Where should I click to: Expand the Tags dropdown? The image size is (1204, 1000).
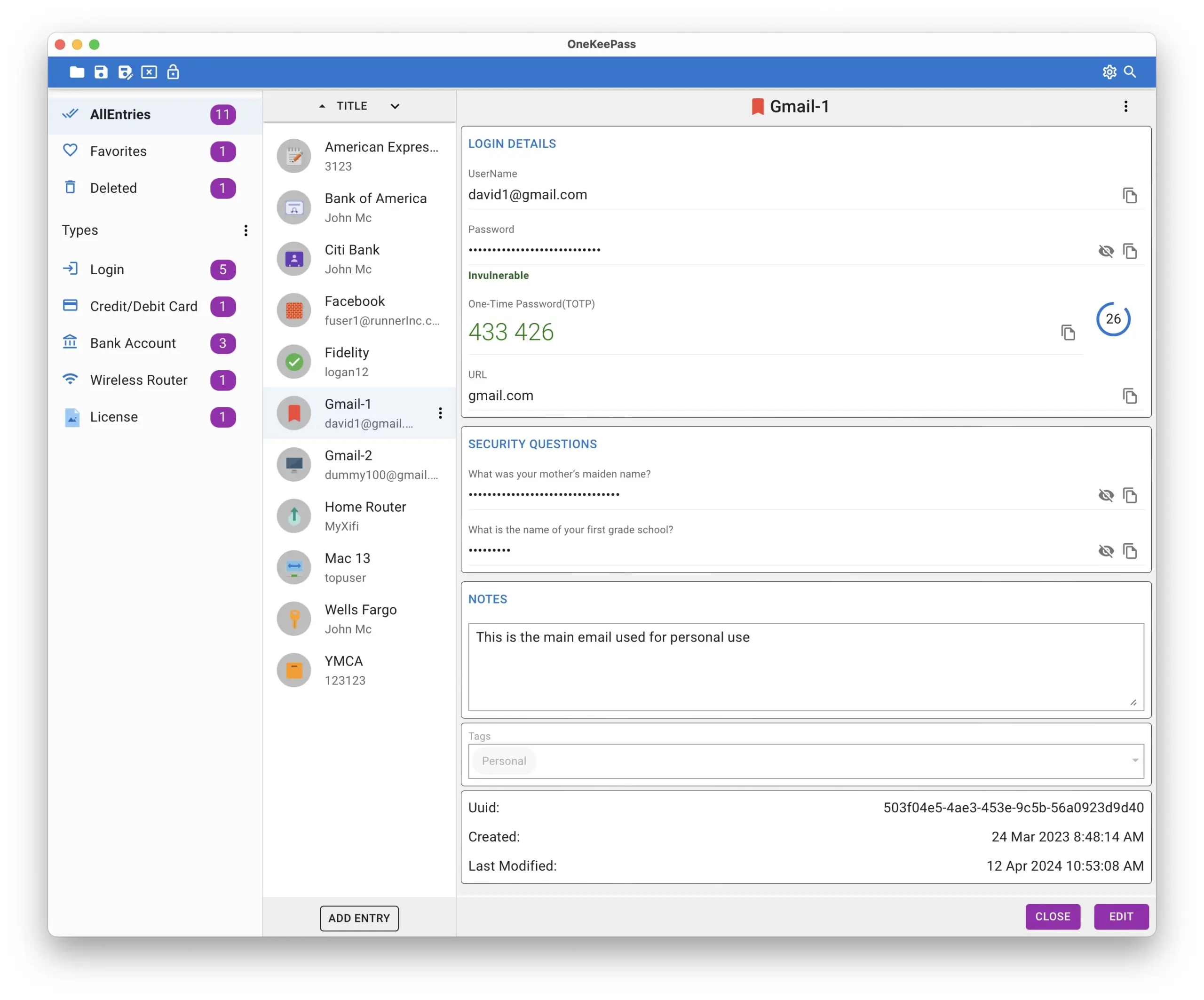[1134, 759]
